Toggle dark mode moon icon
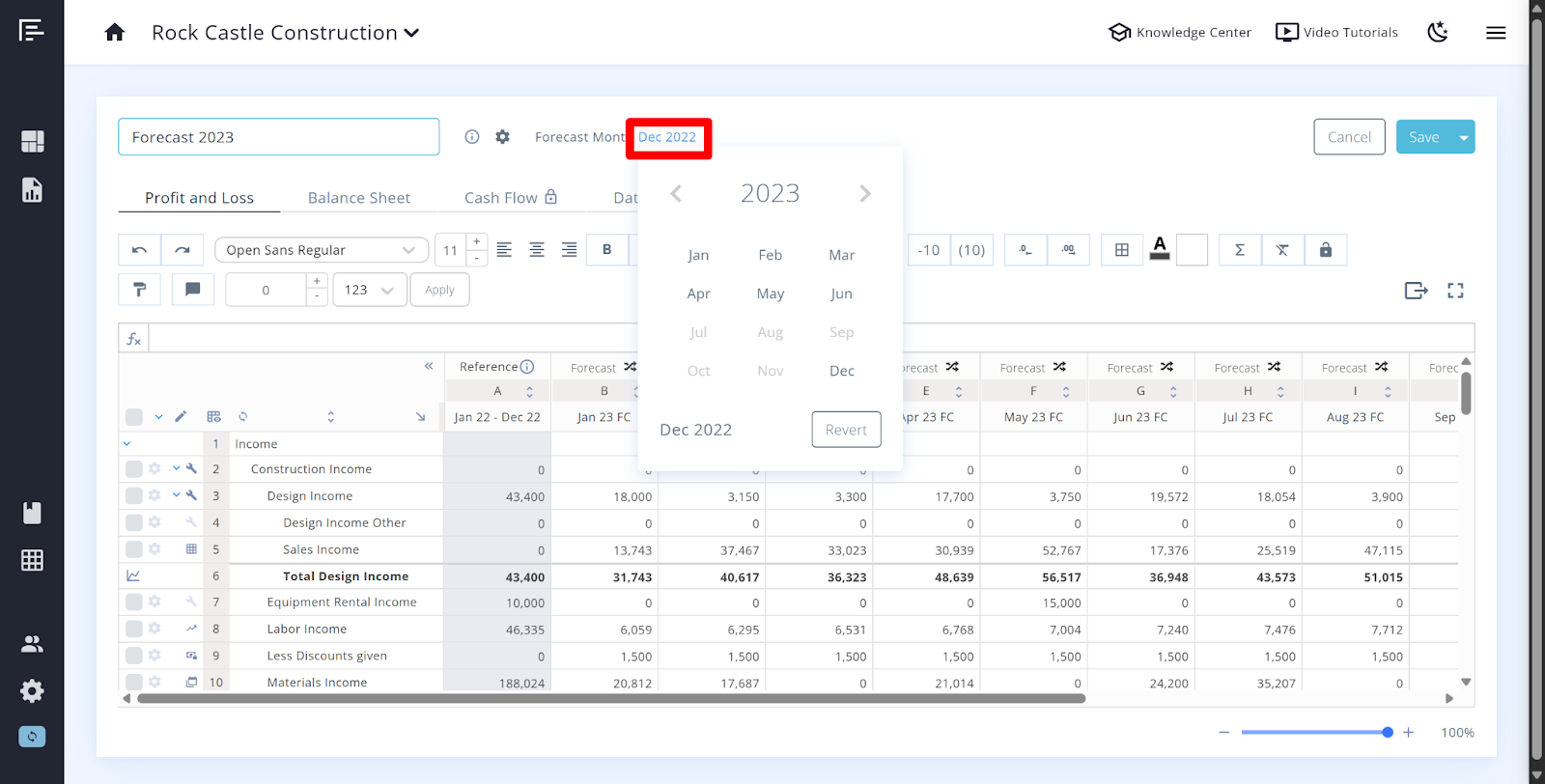The width and height of the screenshot is (1545, 784). (1438, 33)
